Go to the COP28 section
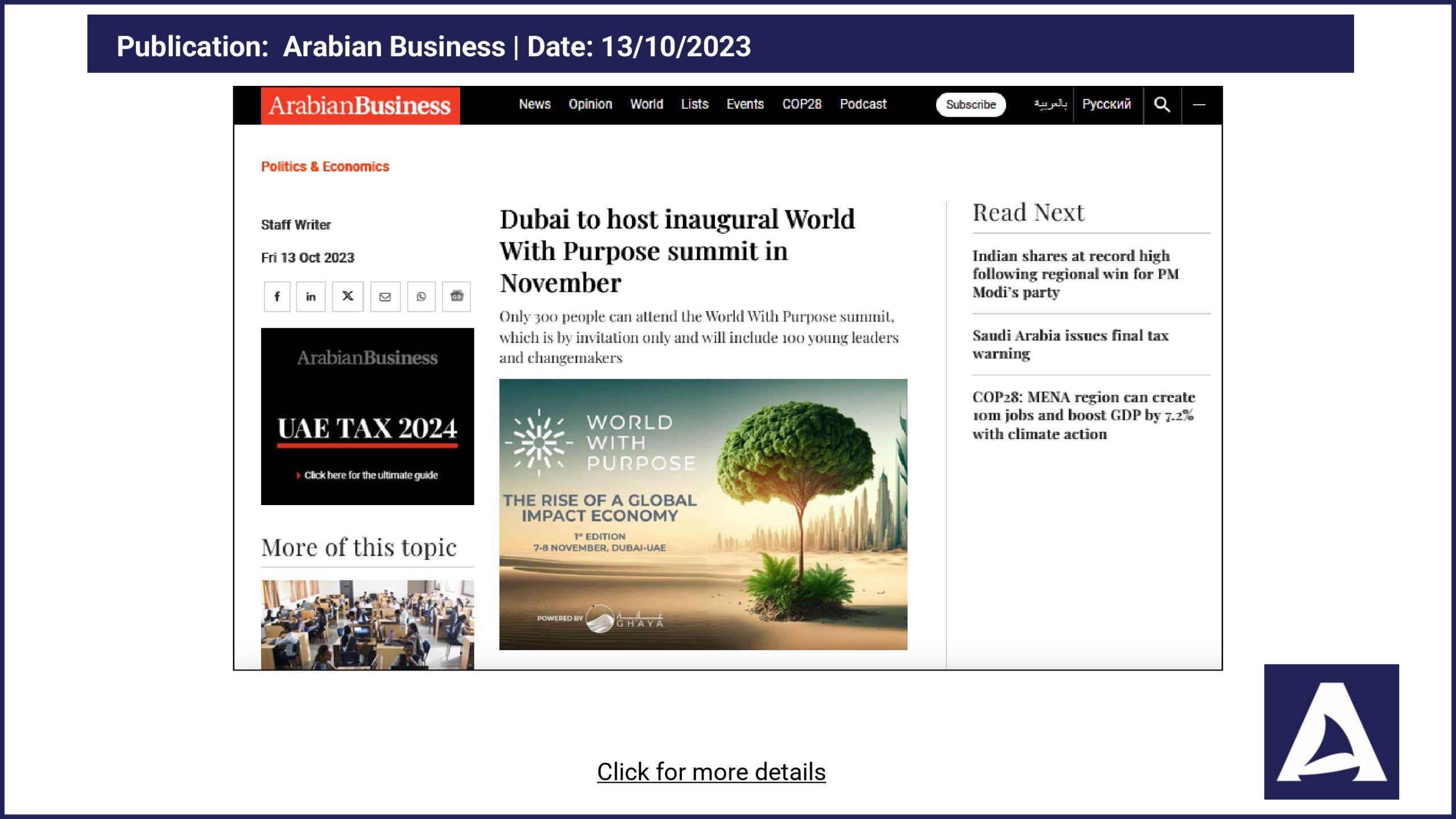Image resolution: width=1456 pixels, height=819 pixels. pos(802,104)
